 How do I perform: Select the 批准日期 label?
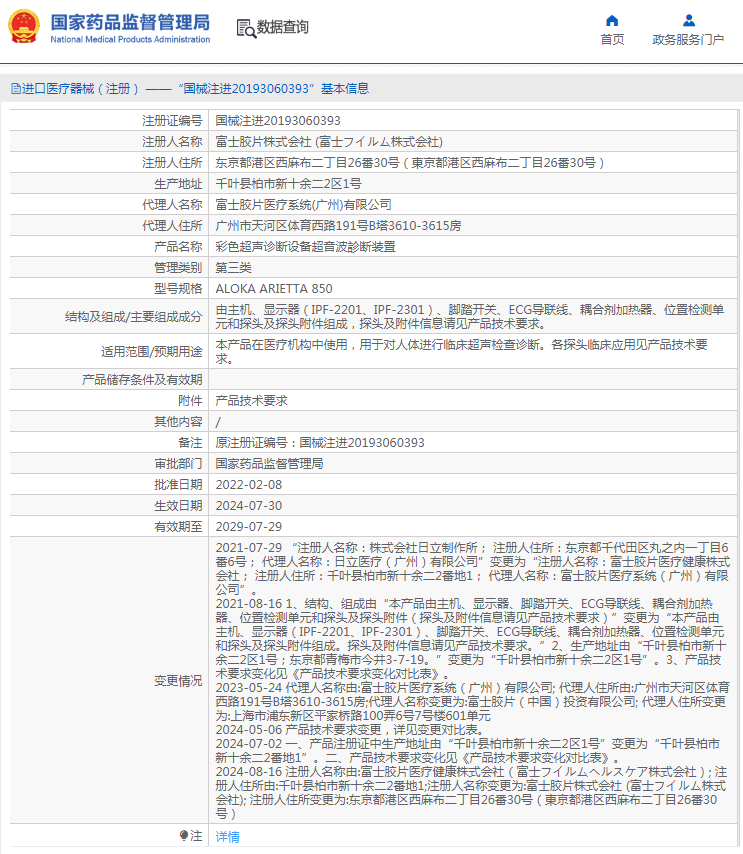(178, 484)
